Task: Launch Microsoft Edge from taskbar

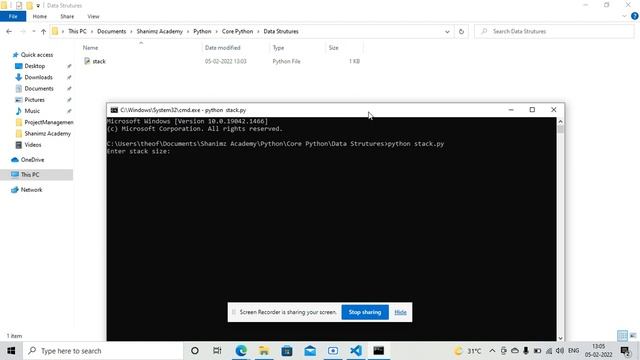Action: coord(241,351)
